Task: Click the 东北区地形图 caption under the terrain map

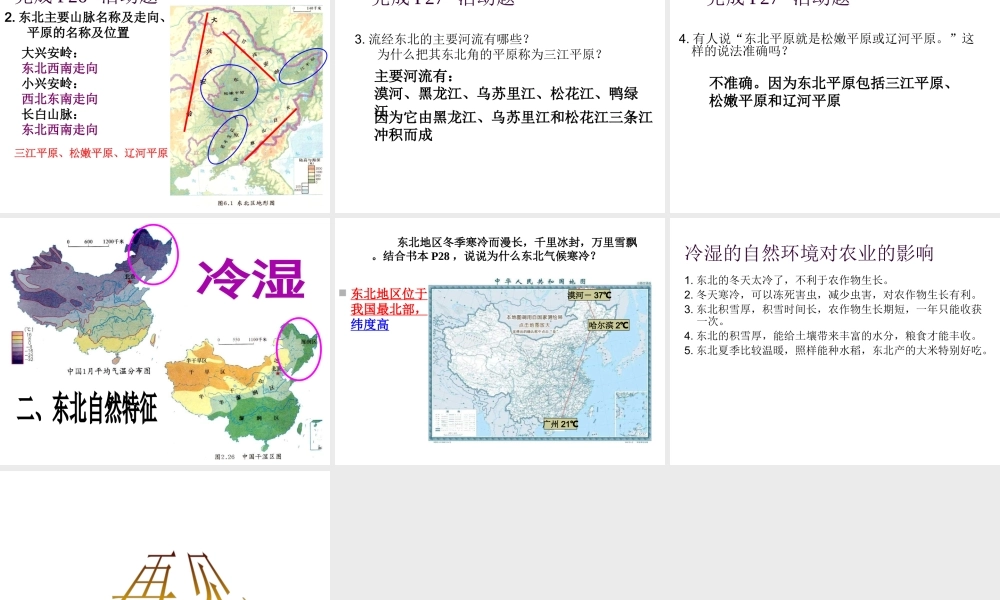Action: tap(246, 203)
